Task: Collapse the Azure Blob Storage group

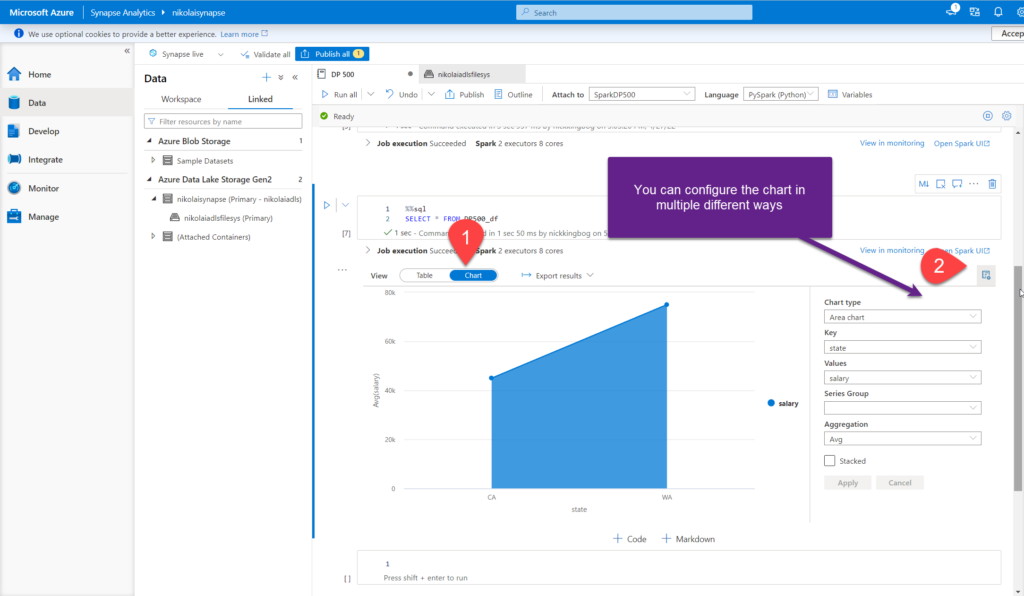Action: (150, 141)
